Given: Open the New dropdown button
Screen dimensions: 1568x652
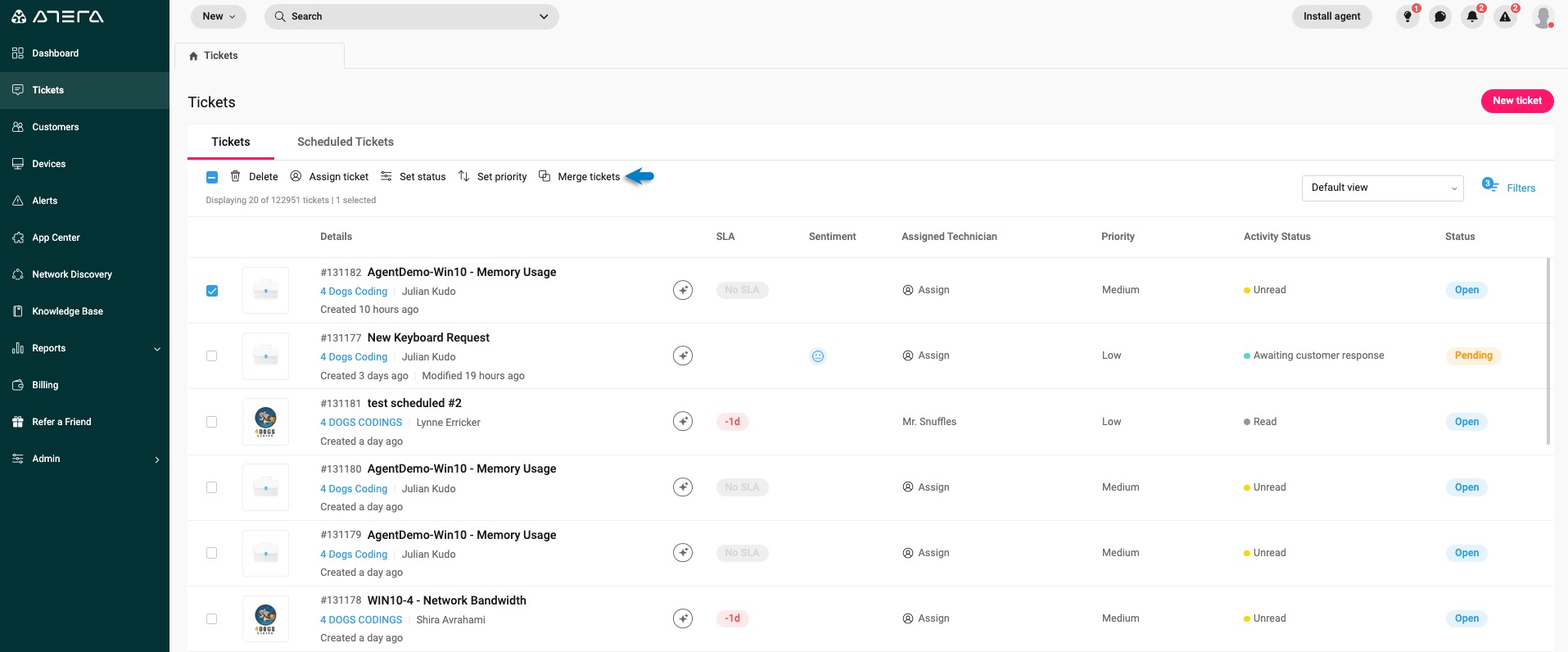Looking at the screenshot, I should pyautogui.click(x=219, y=16).
